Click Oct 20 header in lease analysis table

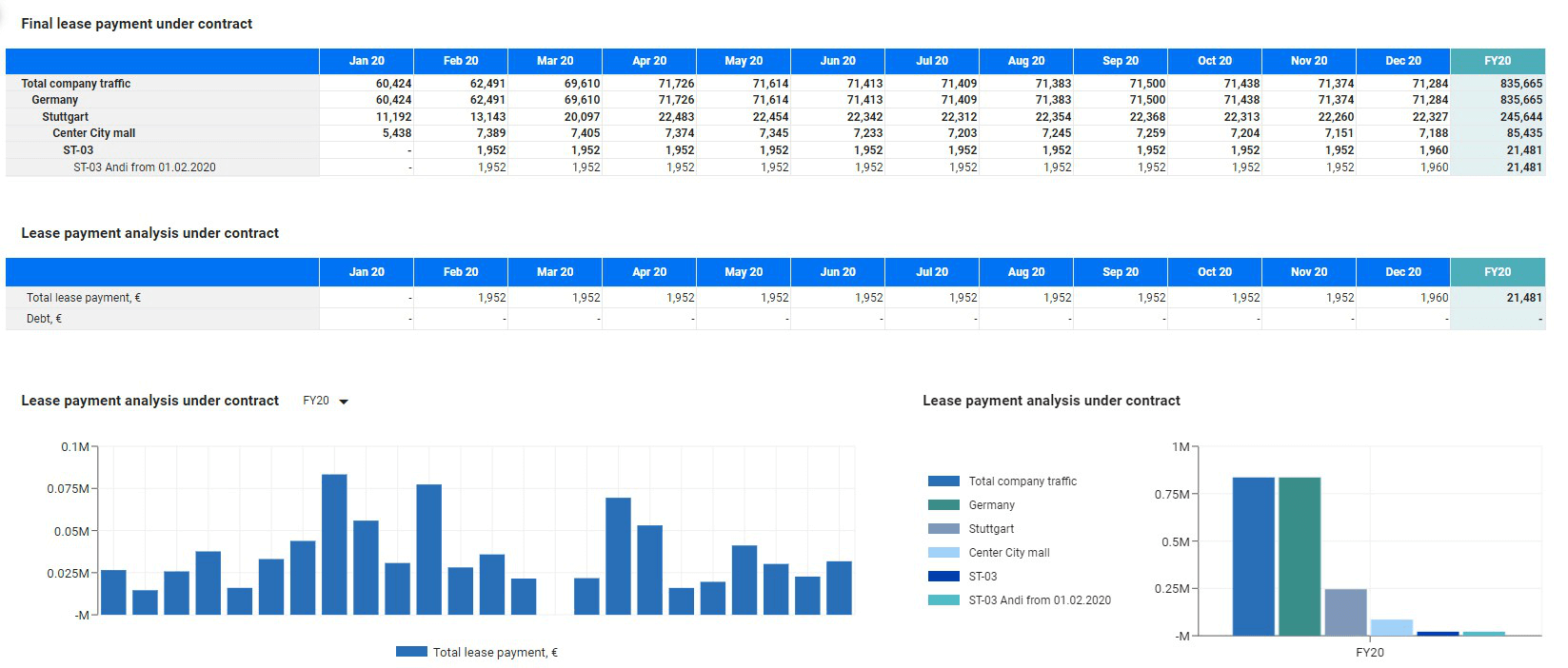point(1215,272)
